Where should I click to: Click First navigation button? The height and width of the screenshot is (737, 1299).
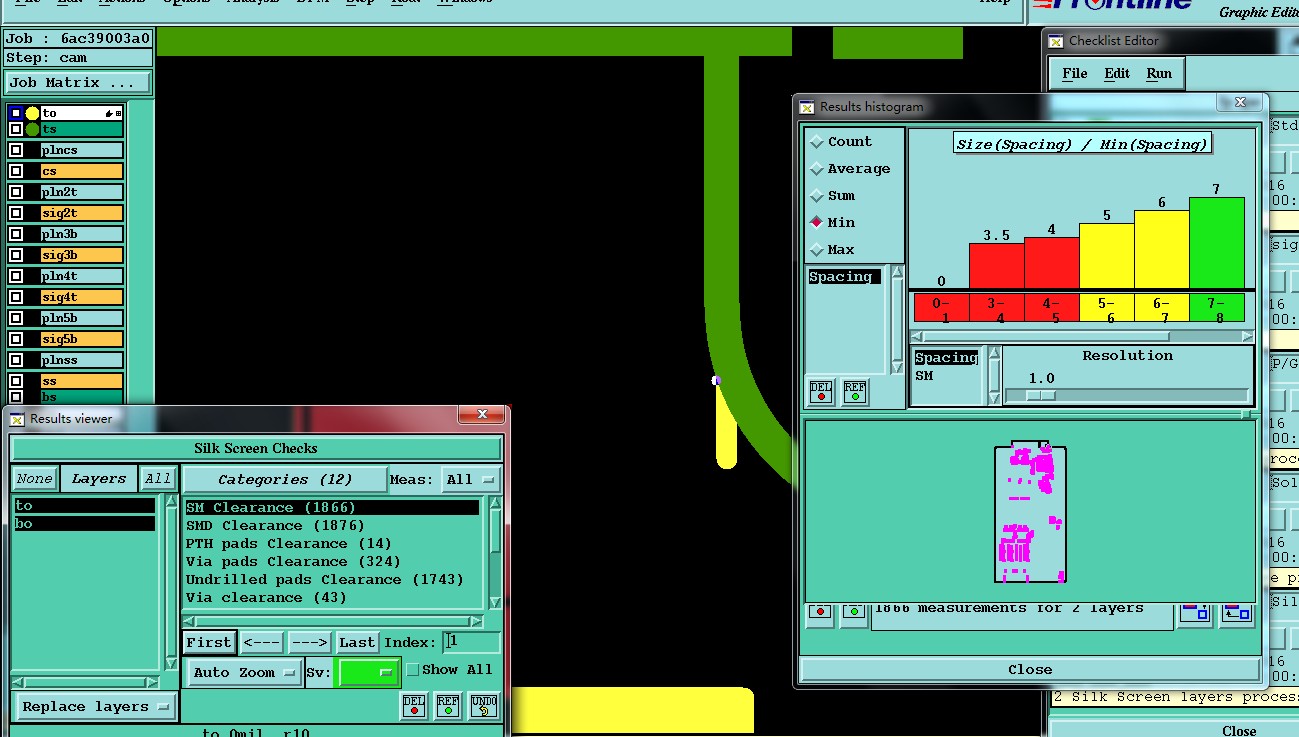209,642
